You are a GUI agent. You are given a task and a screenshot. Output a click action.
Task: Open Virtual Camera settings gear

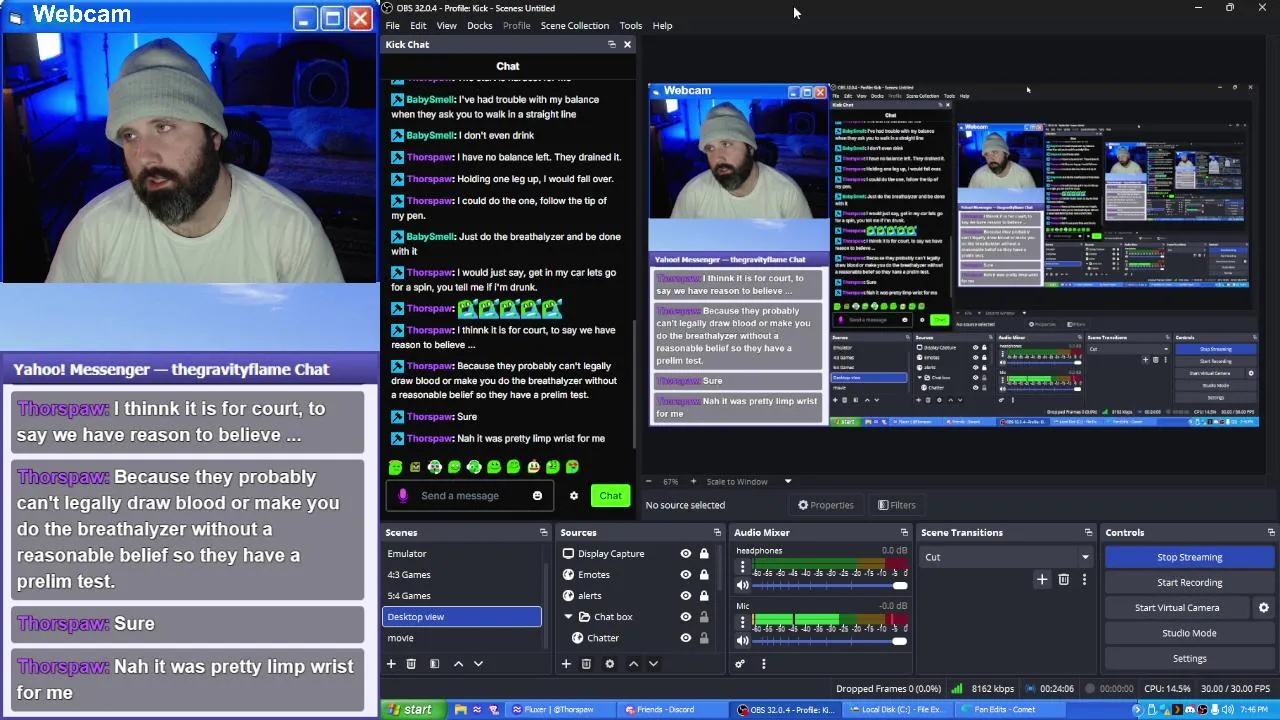pos(1263,608)
